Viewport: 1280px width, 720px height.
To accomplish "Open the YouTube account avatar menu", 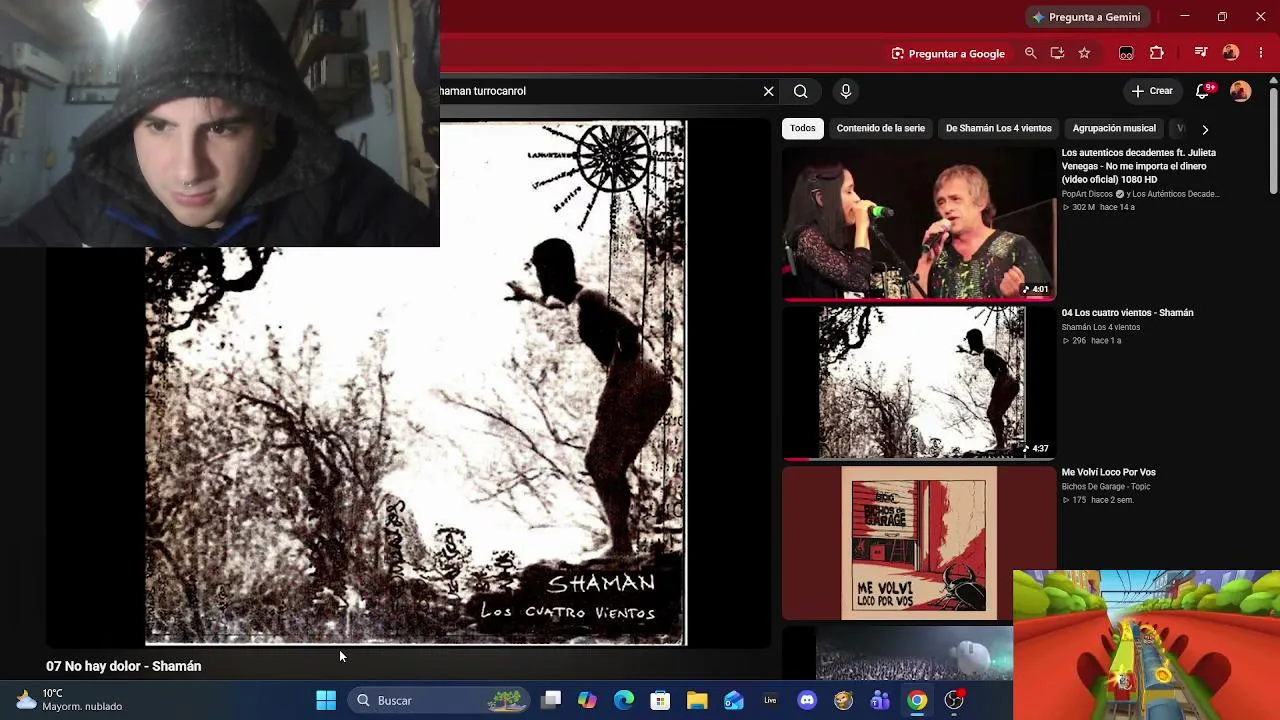I will coord(1240,91).
